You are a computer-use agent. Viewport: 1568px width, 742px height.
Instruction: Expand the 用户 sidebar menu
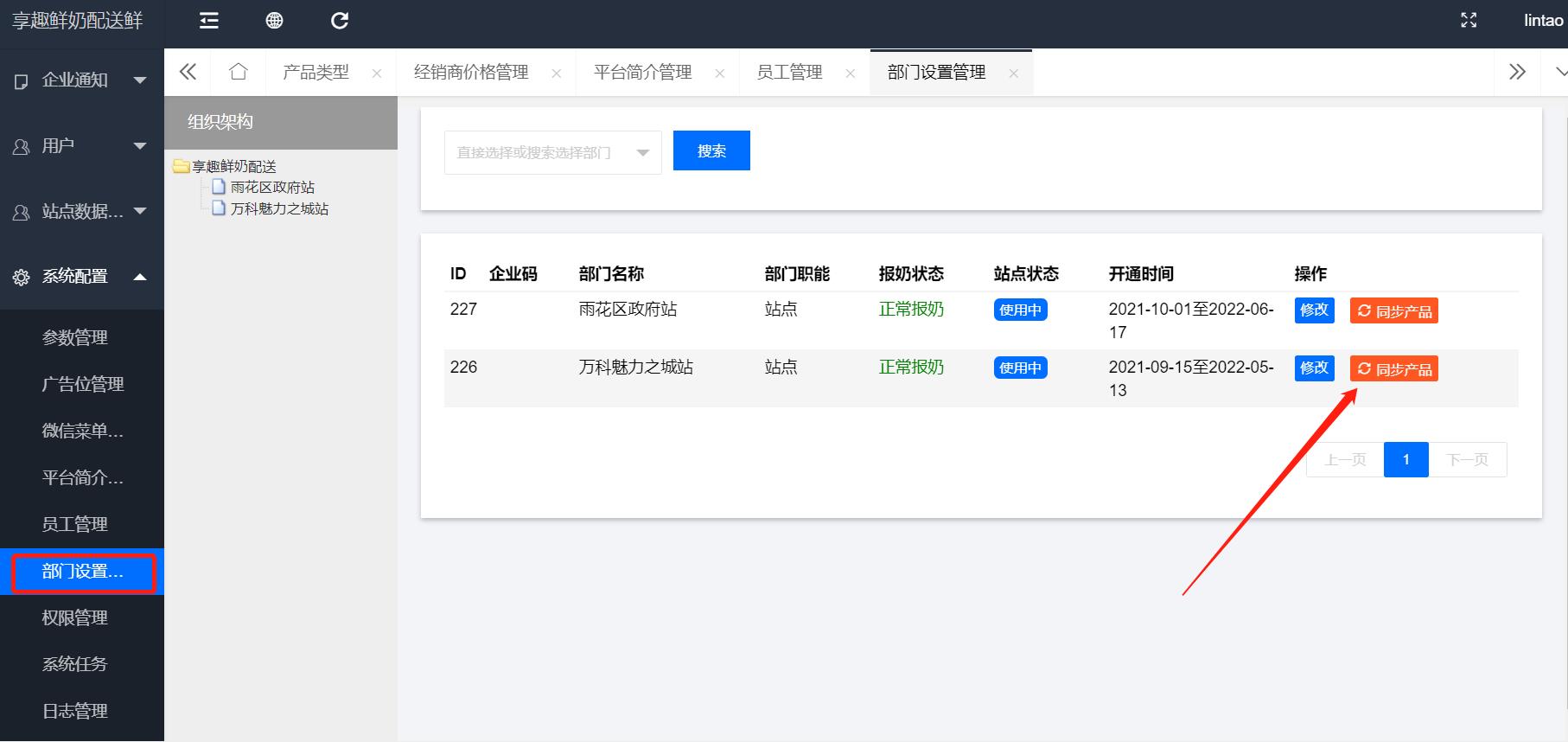pyautogui.click(x=81, y=146)
